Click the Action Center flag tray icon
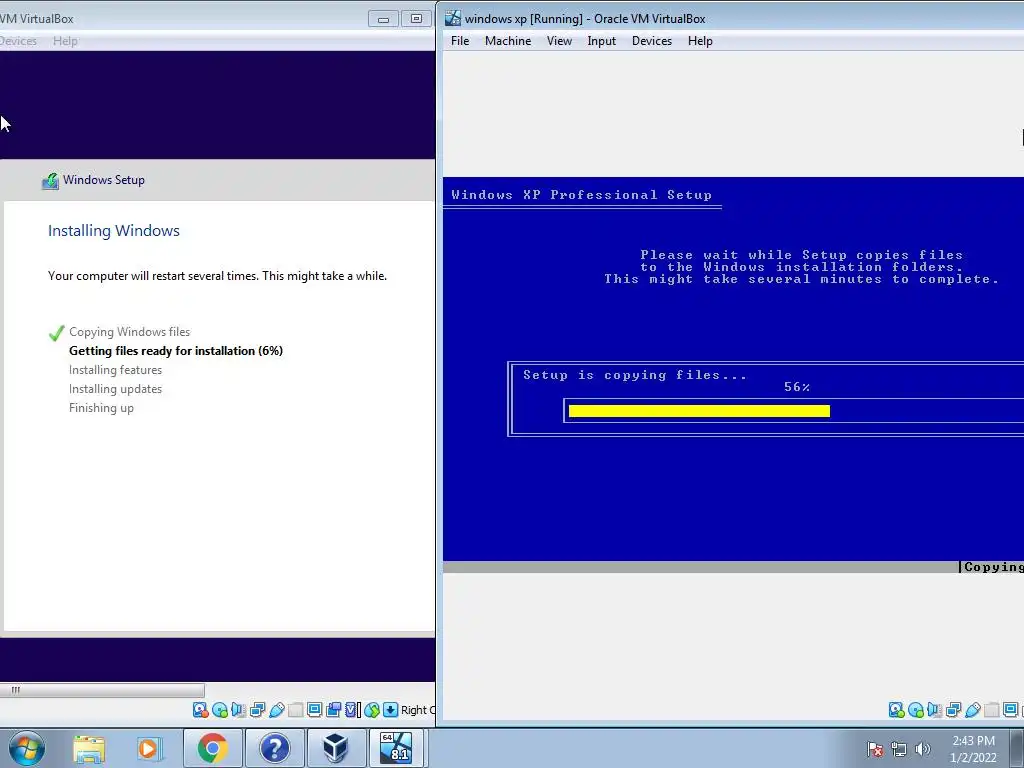Image resolution: width=1024 pixels, height=768 pixels. coord(874,749)
